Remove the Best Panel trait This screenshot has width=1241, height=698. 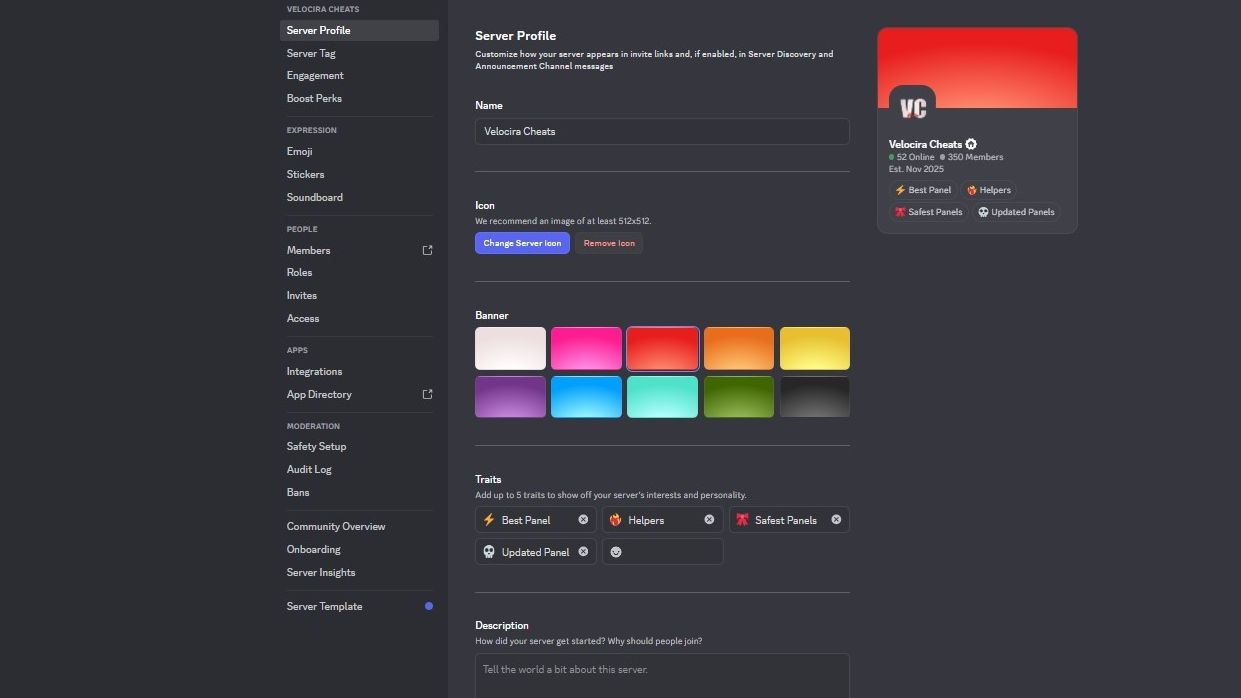[583, 520]
